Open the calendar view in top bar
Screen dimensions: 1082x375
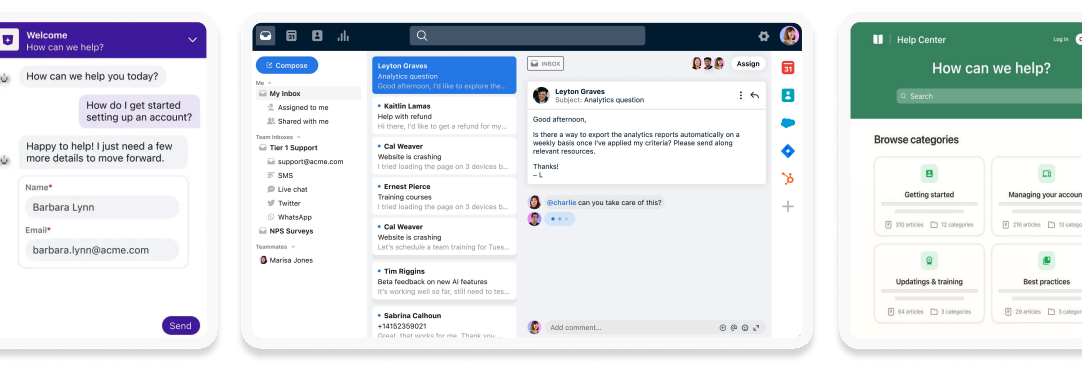291,36
